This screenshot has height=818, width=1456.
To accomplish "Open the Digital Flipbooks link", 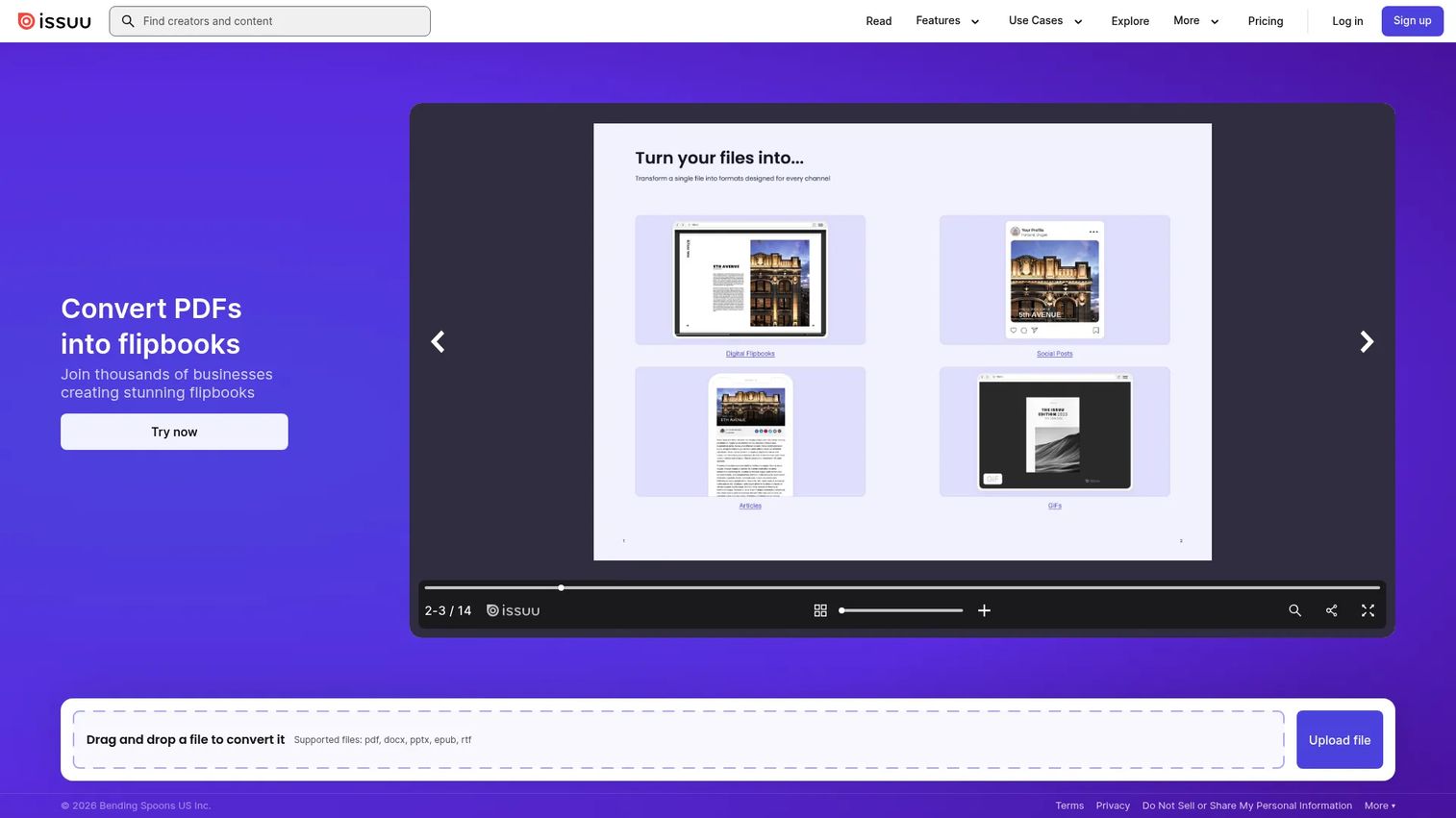I will point(750,354).
